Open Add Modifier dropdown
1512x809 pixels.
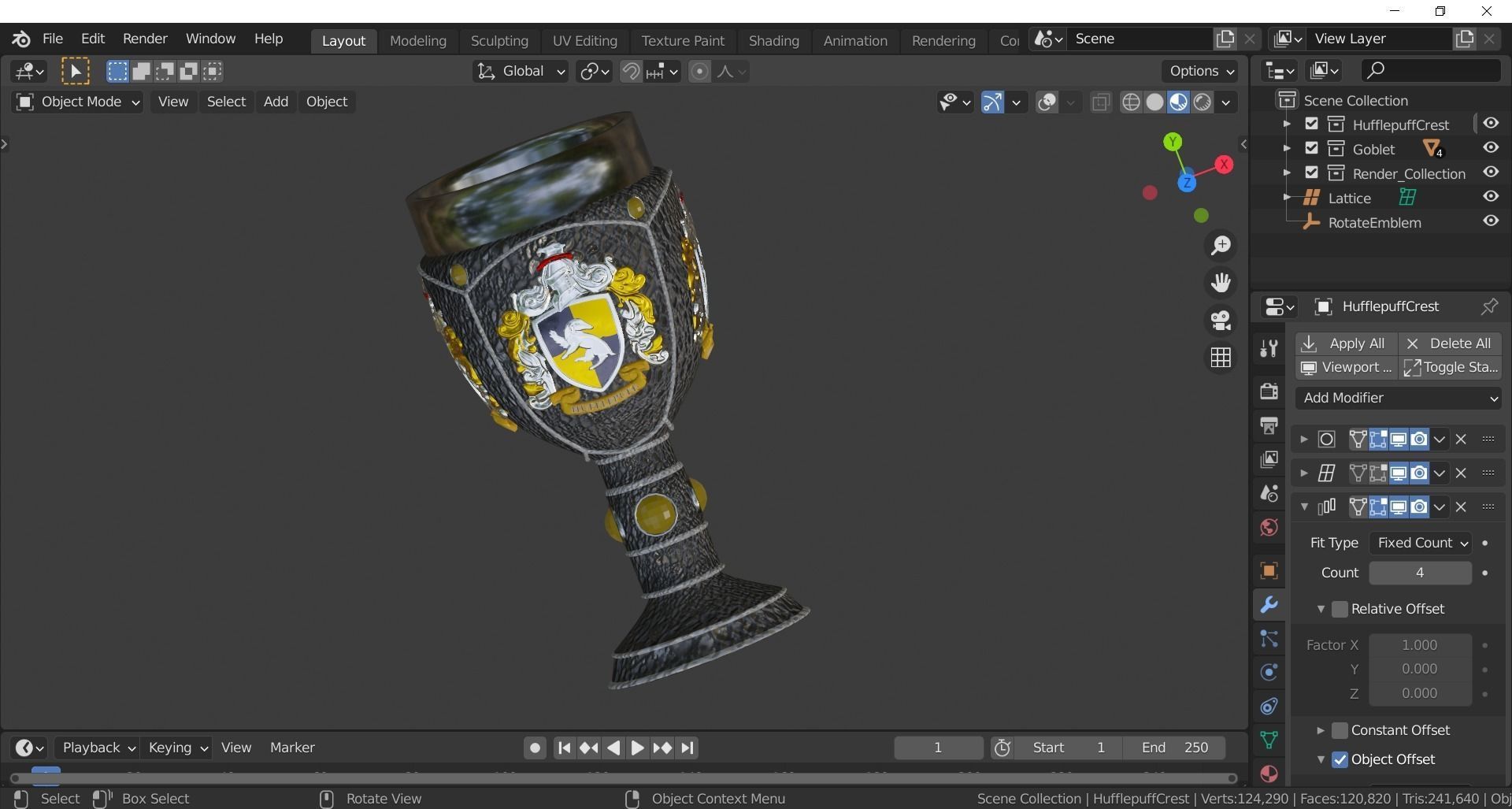[1399, 399]
